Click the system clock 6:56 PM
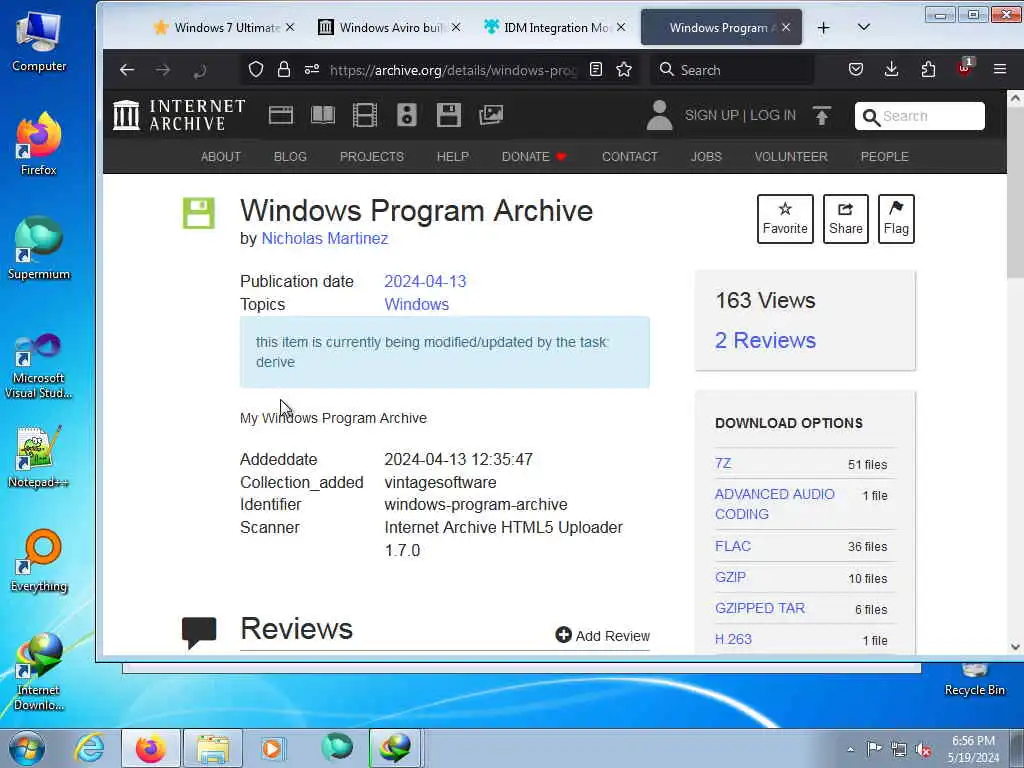The image size is (1024, 768). click(x=972, y=741)
